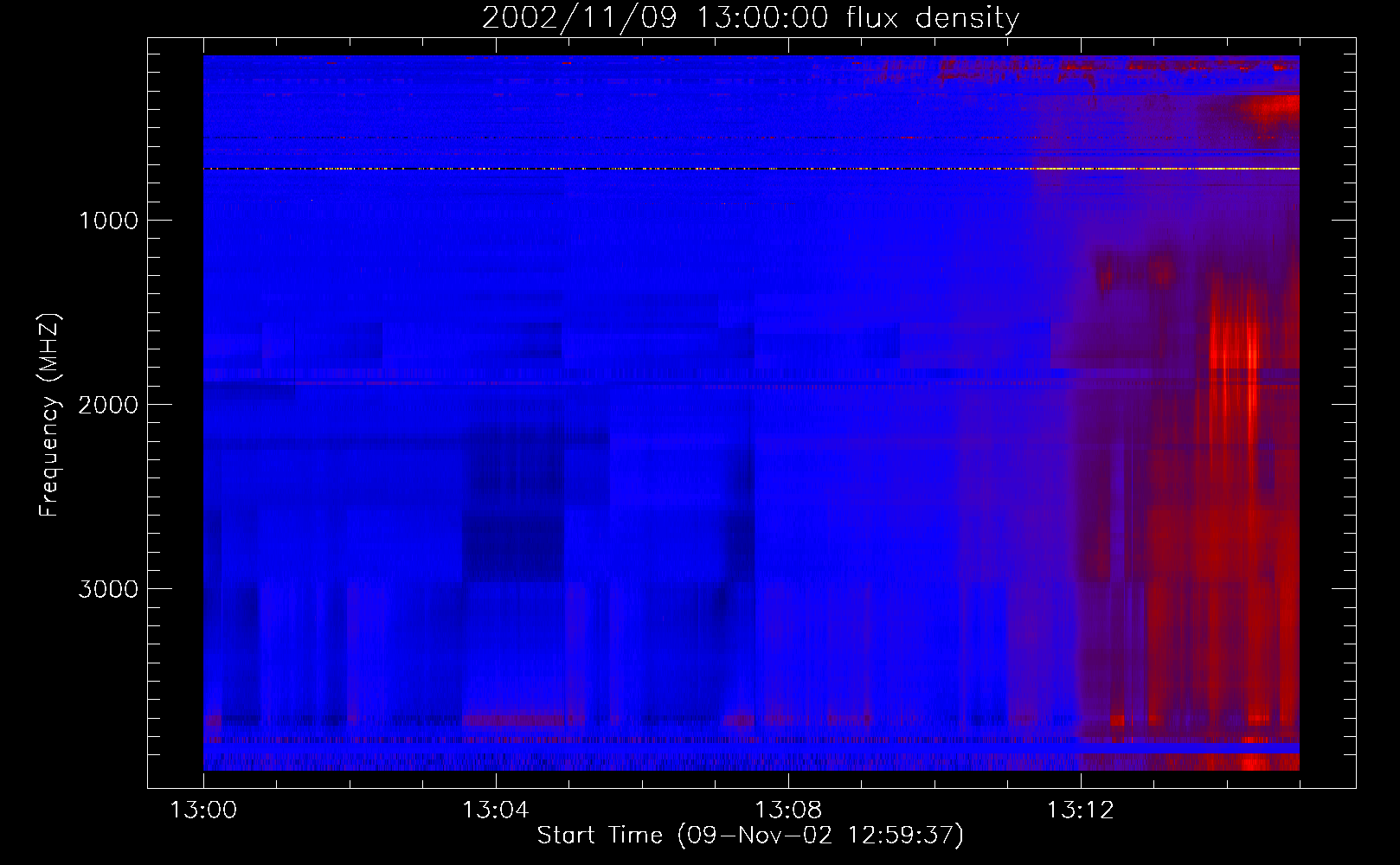Click the 'Start Time (09-Nov-02 12:59:37)' x-axis label
Viewport: 1400px width, 865px height.
(750, 836)
